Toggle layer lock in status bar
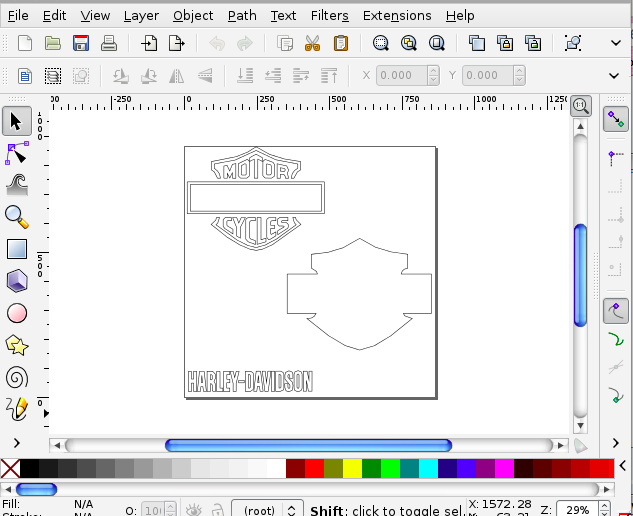 (x=217, y=510)
